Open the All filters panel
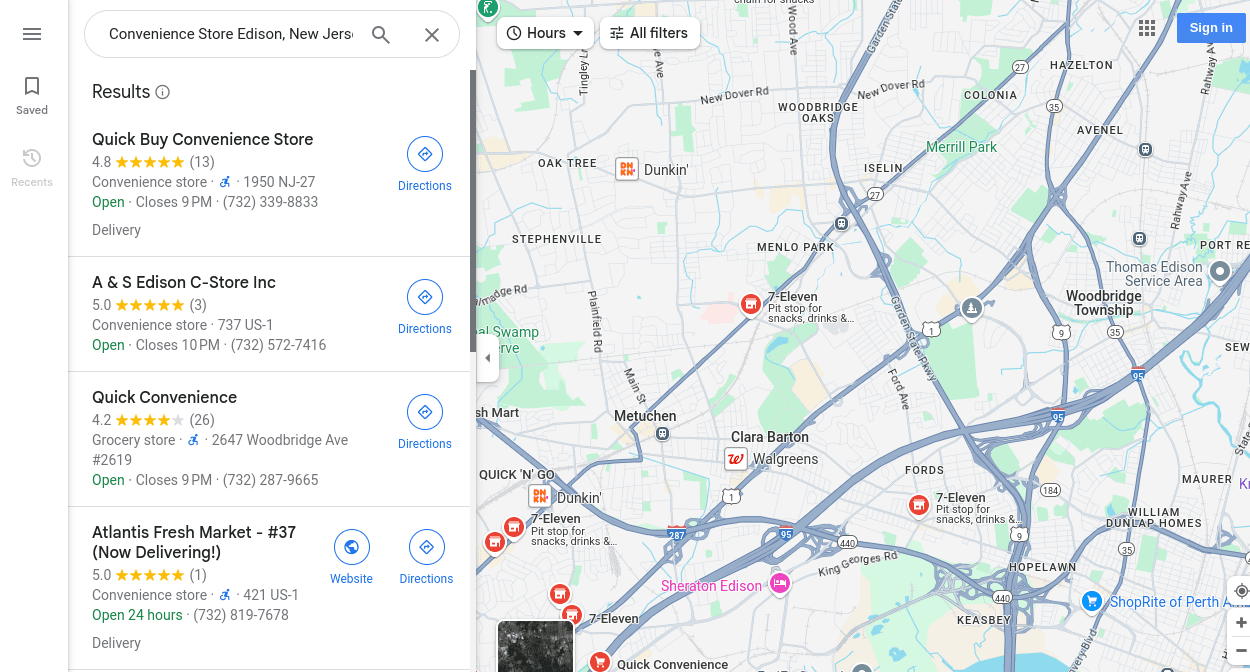1250x672 pixels. tap(649, 33)
